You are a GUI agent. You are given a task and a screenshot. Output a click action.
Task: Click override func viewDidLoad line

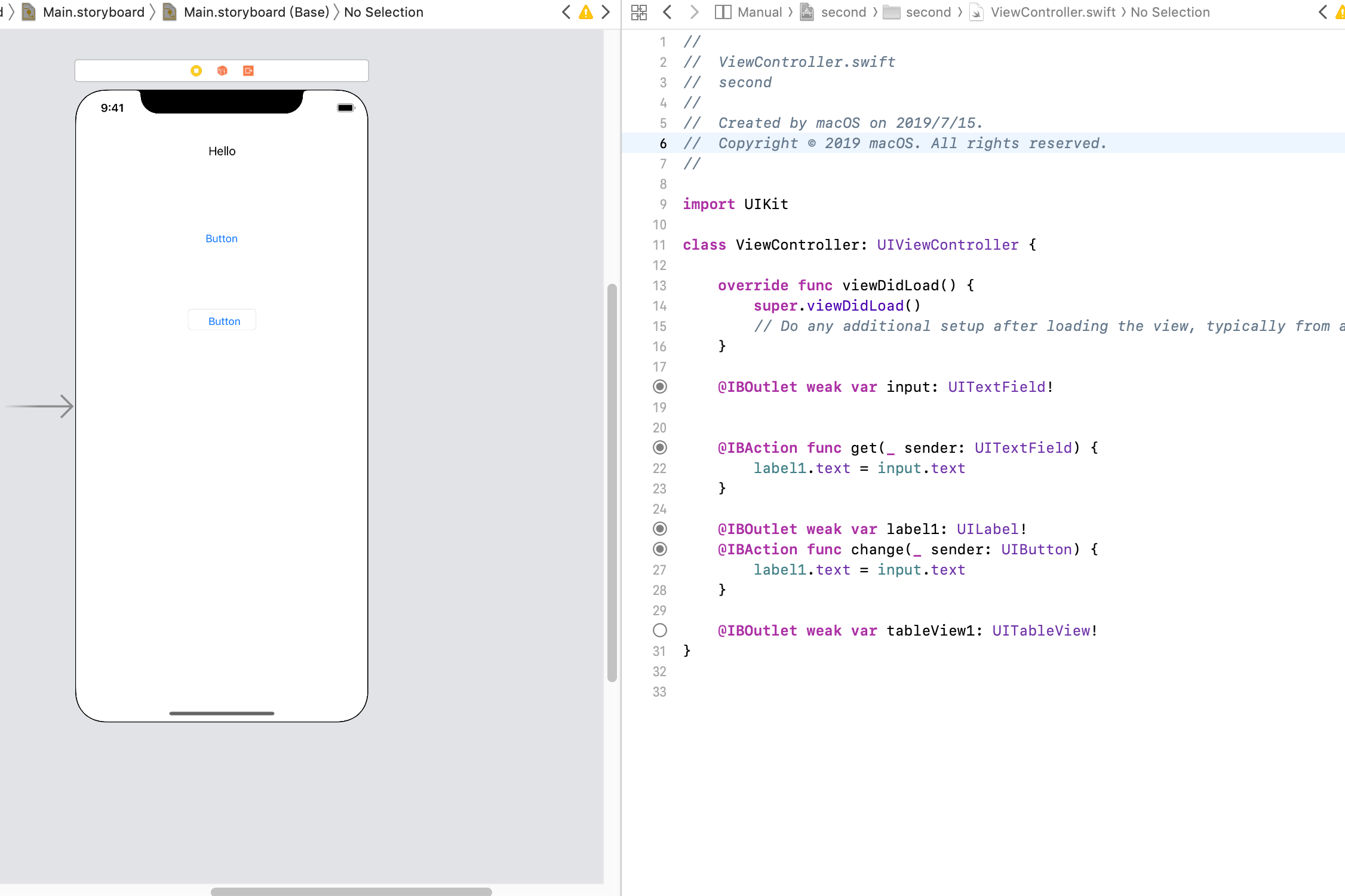coord(846,286)
